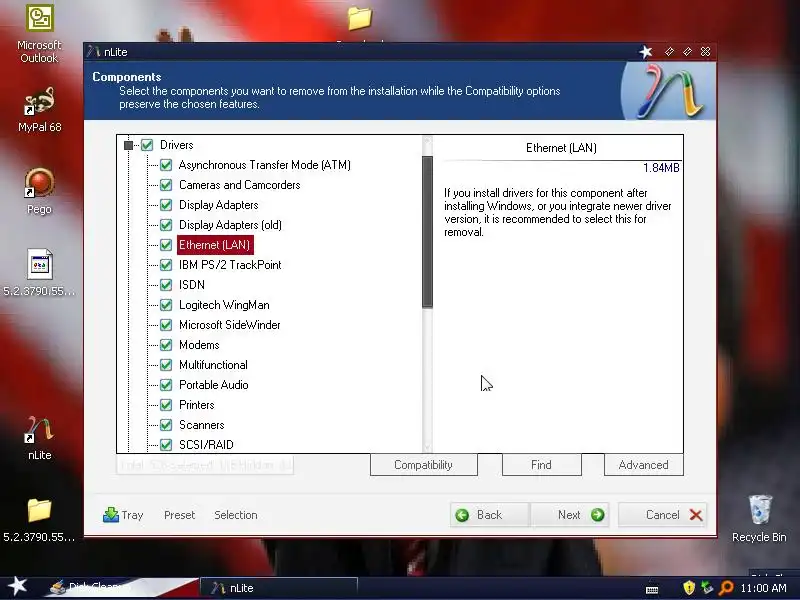Click the shield icon in system tray
Viewport: 800px width, 600px height.
coord(689,588)
